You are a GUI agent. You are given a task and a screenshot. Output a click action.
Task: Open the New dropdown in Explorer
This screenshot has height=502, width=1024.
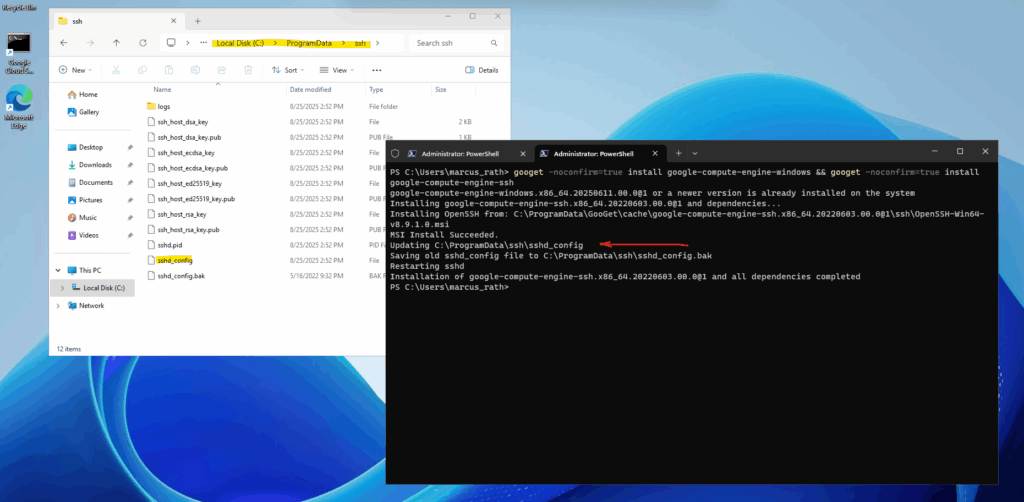[76, 70]
